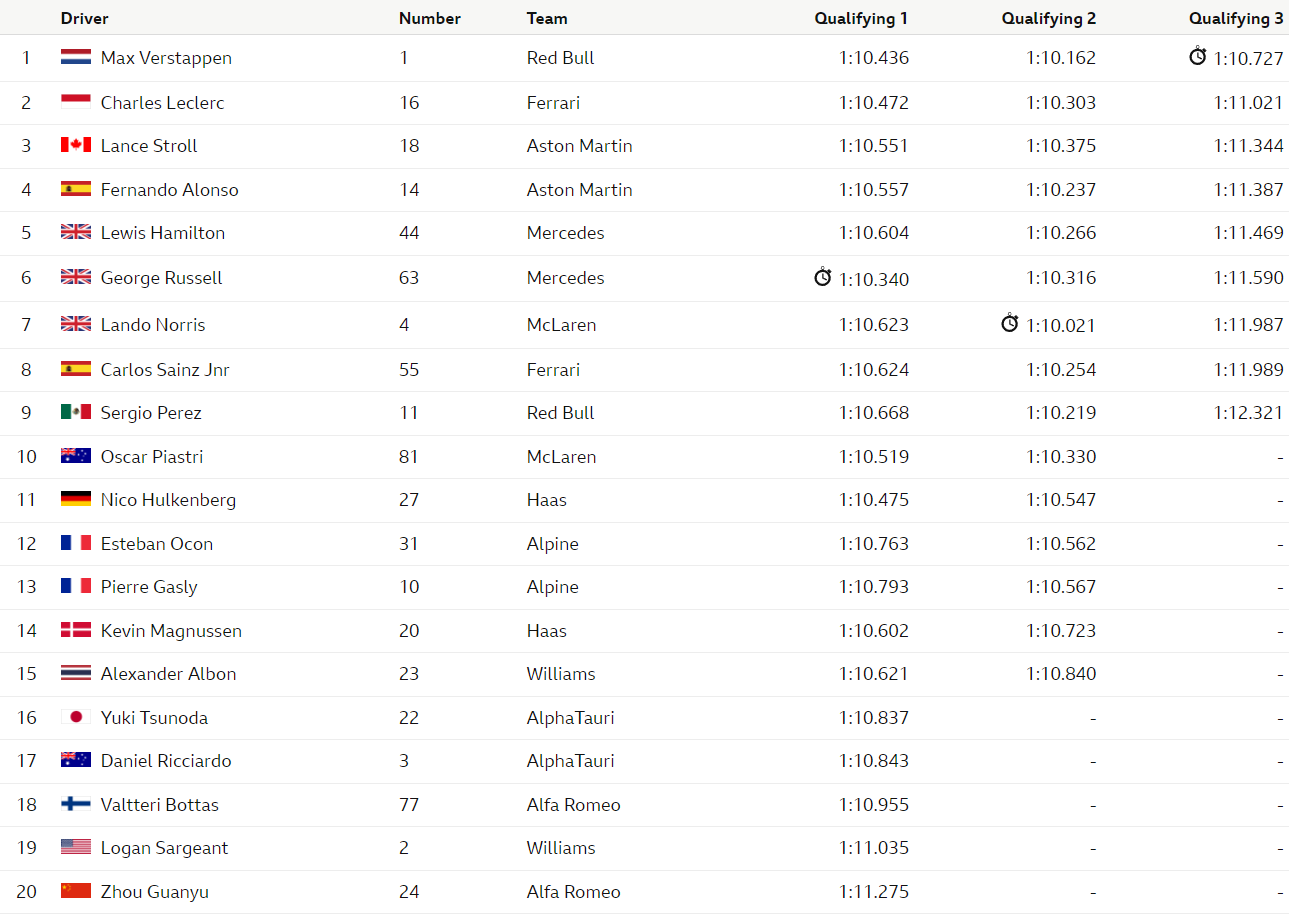Click the Williams team name for Logan Sargeant

pyautogui.click(x=561, y=847)
